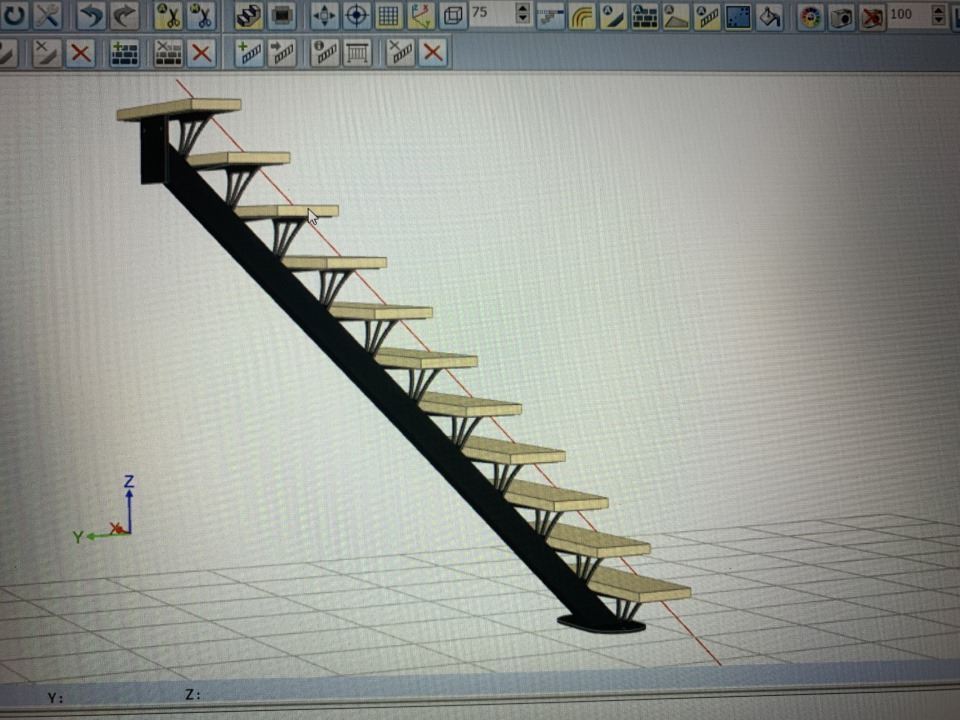Image resolution: width=960 pixels, height=720 pixels.
Task: Toggle the grid display icon
Action: coord(388,16)
